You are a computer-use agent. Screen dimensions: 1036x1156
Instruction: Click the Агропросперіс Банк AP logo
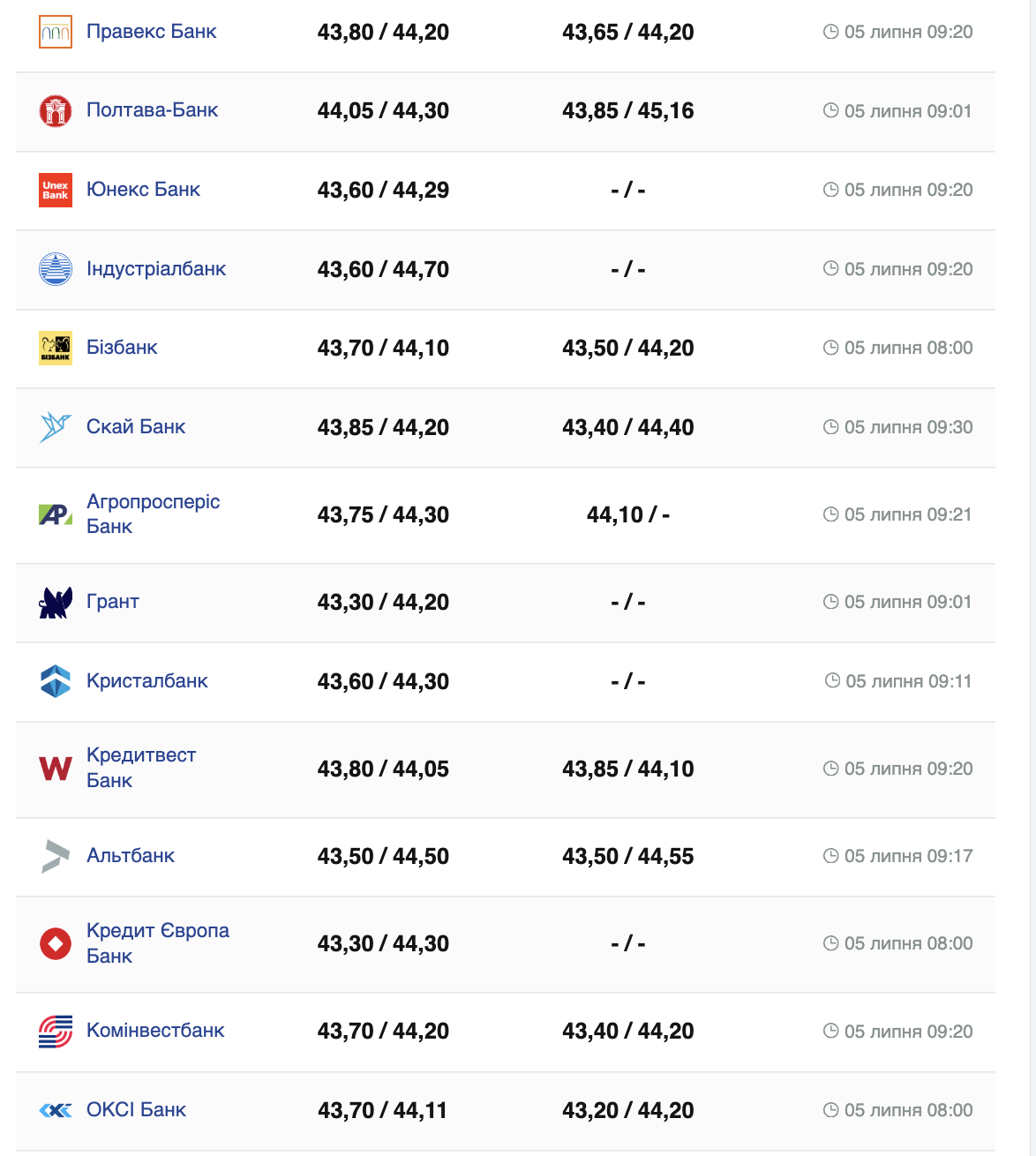(x=56, y=514)
